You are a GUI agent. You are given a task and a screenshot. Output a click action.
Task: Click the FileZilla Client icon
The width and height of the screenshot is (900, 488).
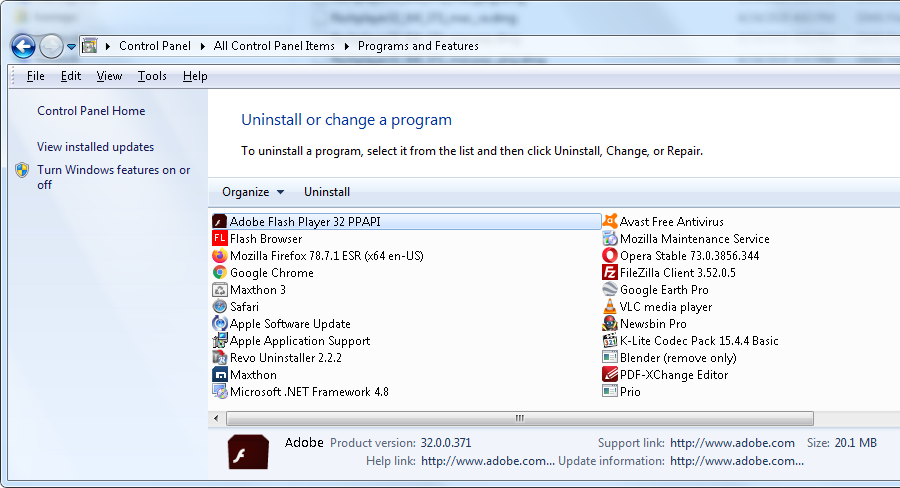pyautogui.click(x=610, y=272)
